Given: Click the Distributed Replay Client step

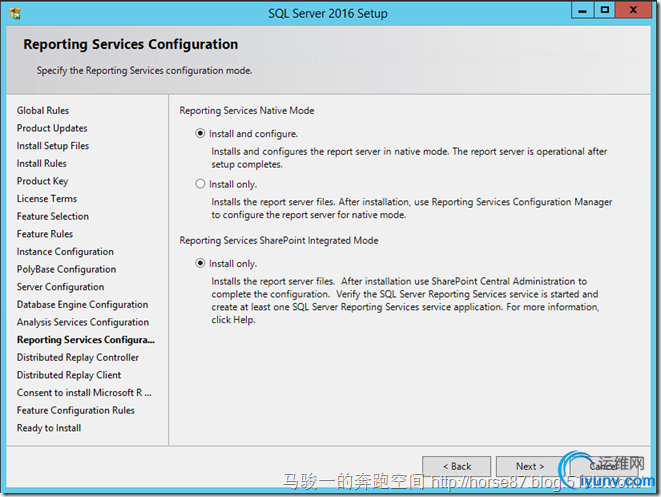Looking at the screenshot, I should point(69,375).
